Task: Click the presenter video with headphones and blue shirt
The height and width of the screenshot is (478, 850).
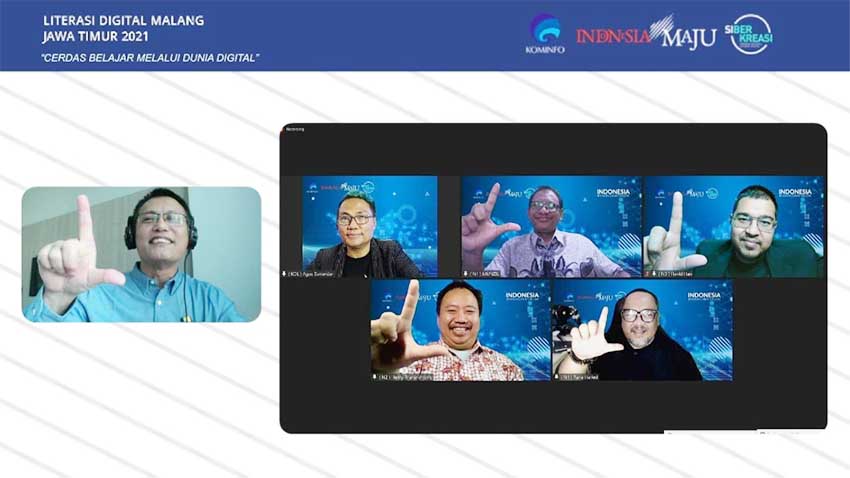Action: pos(141,254)
